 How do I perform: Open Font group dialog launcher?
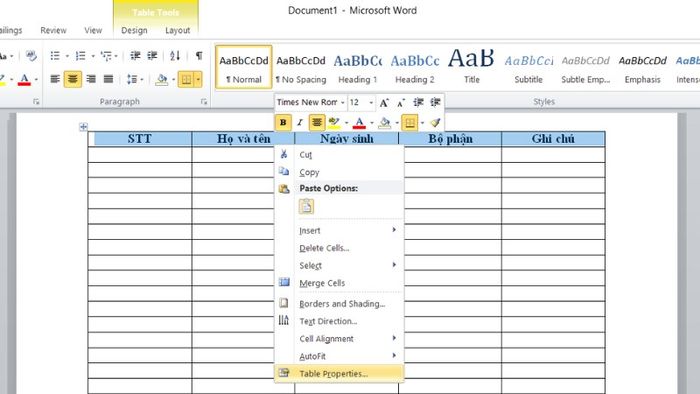[36, 102]
